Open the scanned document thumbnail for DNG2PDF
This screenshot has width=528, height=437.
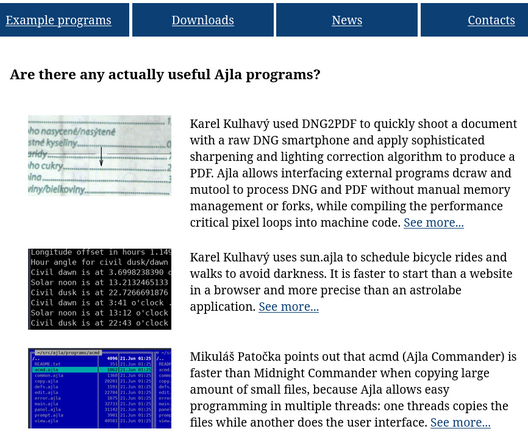click(x=100, y=156)
